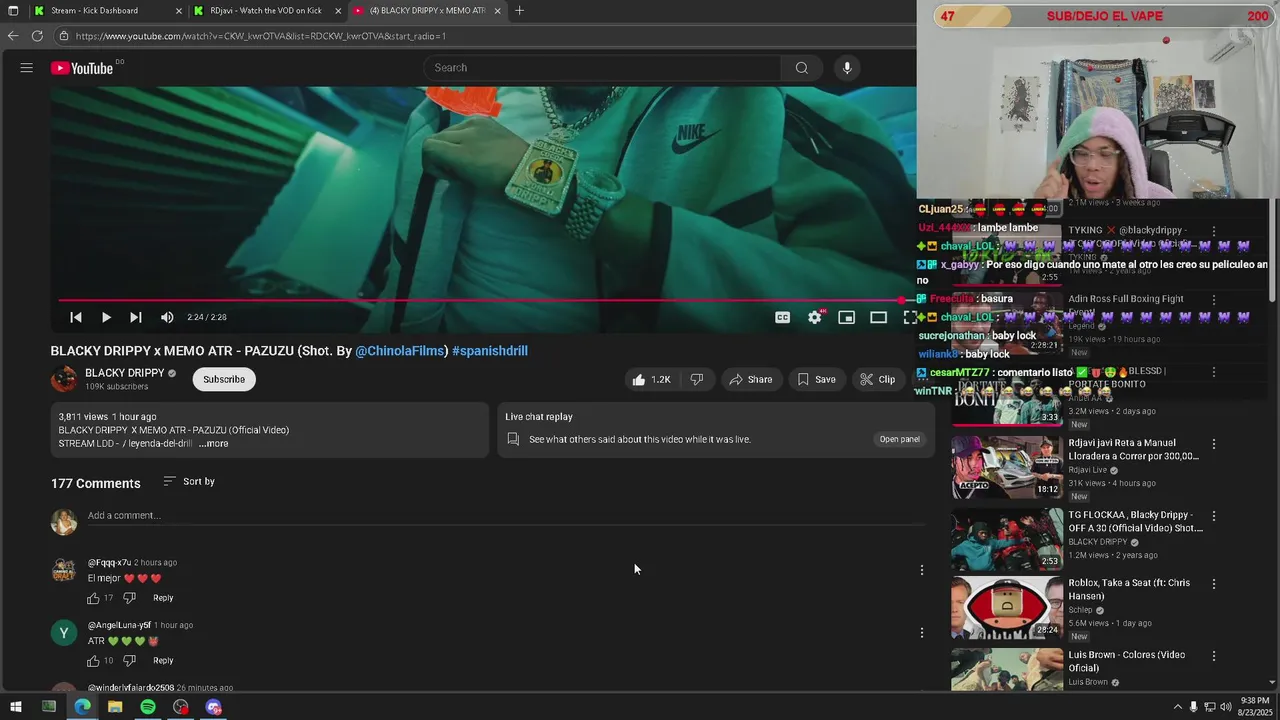Viewport: 1280px width, 720px height.
Task: Like the PAZUZU video
Action: coord(650,379)
